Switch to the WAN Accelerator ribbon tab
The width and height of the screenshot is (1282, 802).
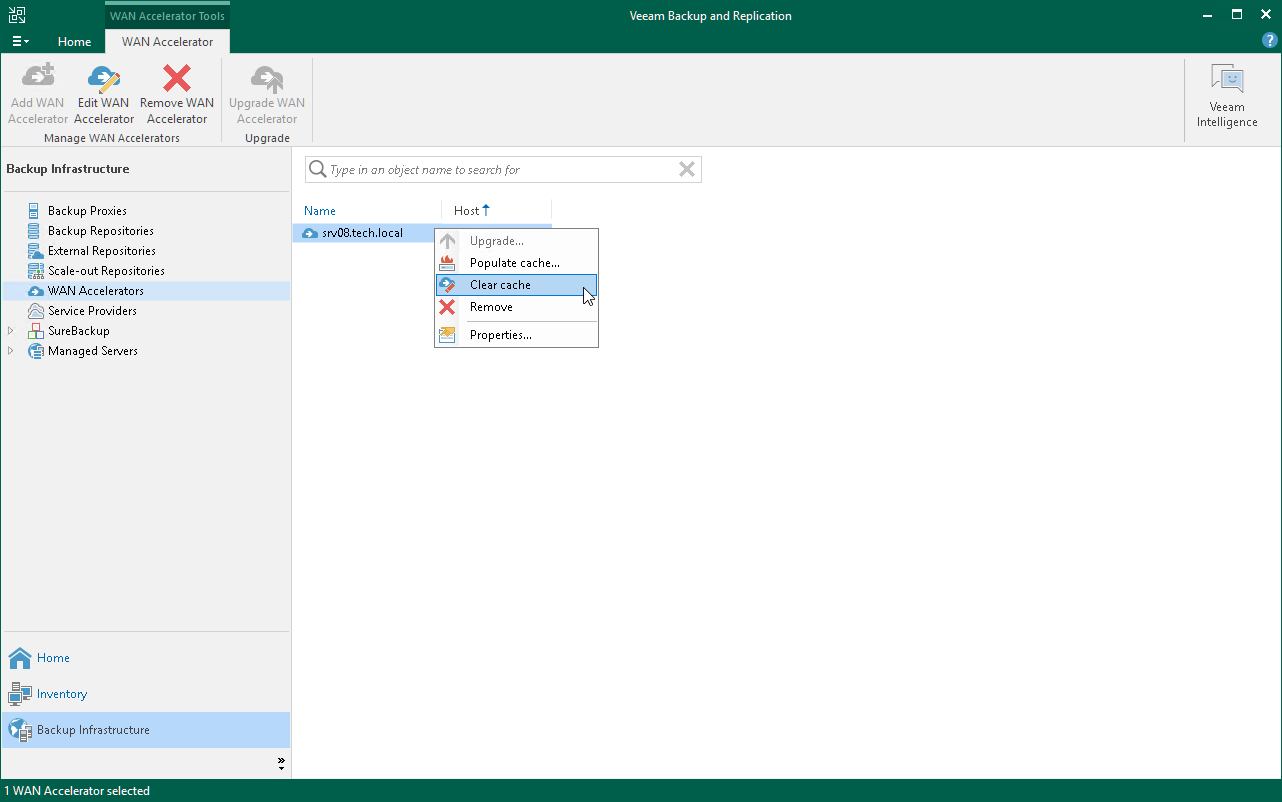(167, 42)
